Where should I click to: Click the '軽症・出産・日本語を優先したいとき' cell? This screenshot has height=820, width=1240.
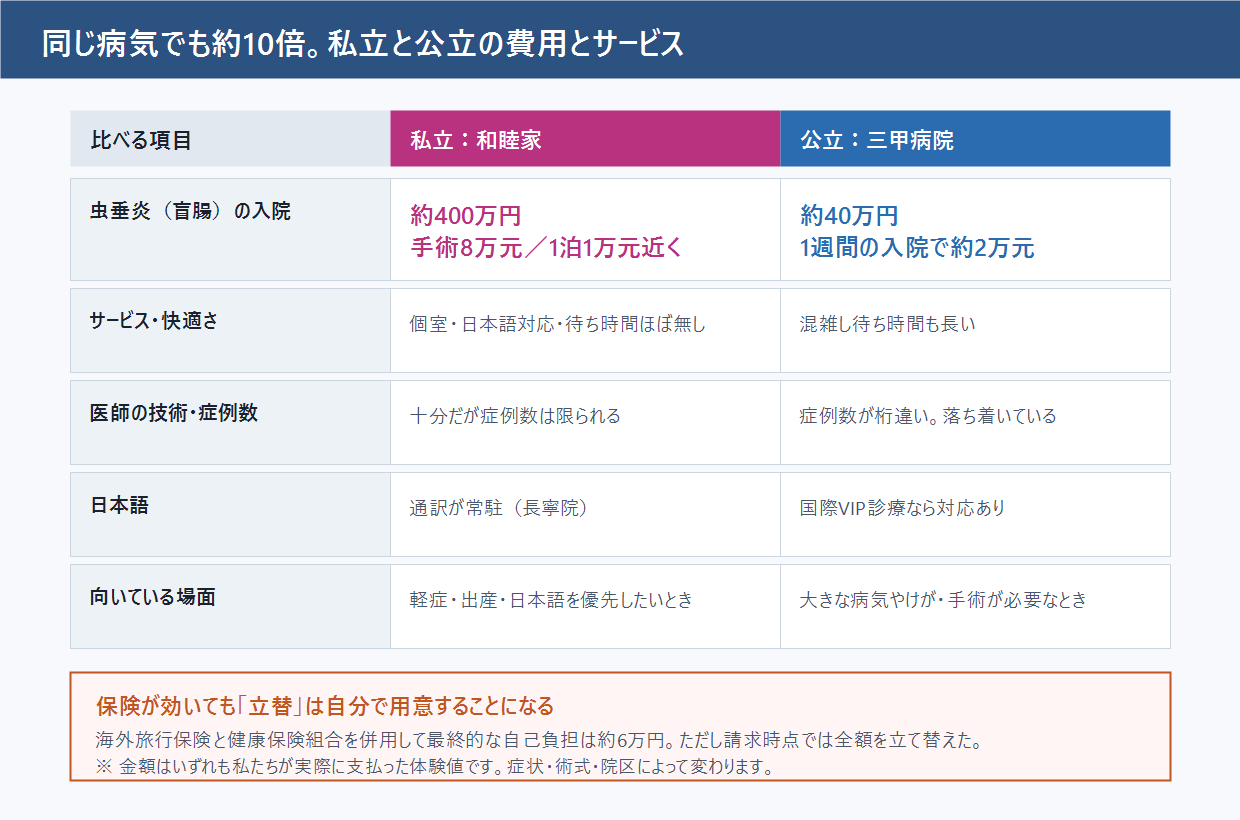point(585,606)
